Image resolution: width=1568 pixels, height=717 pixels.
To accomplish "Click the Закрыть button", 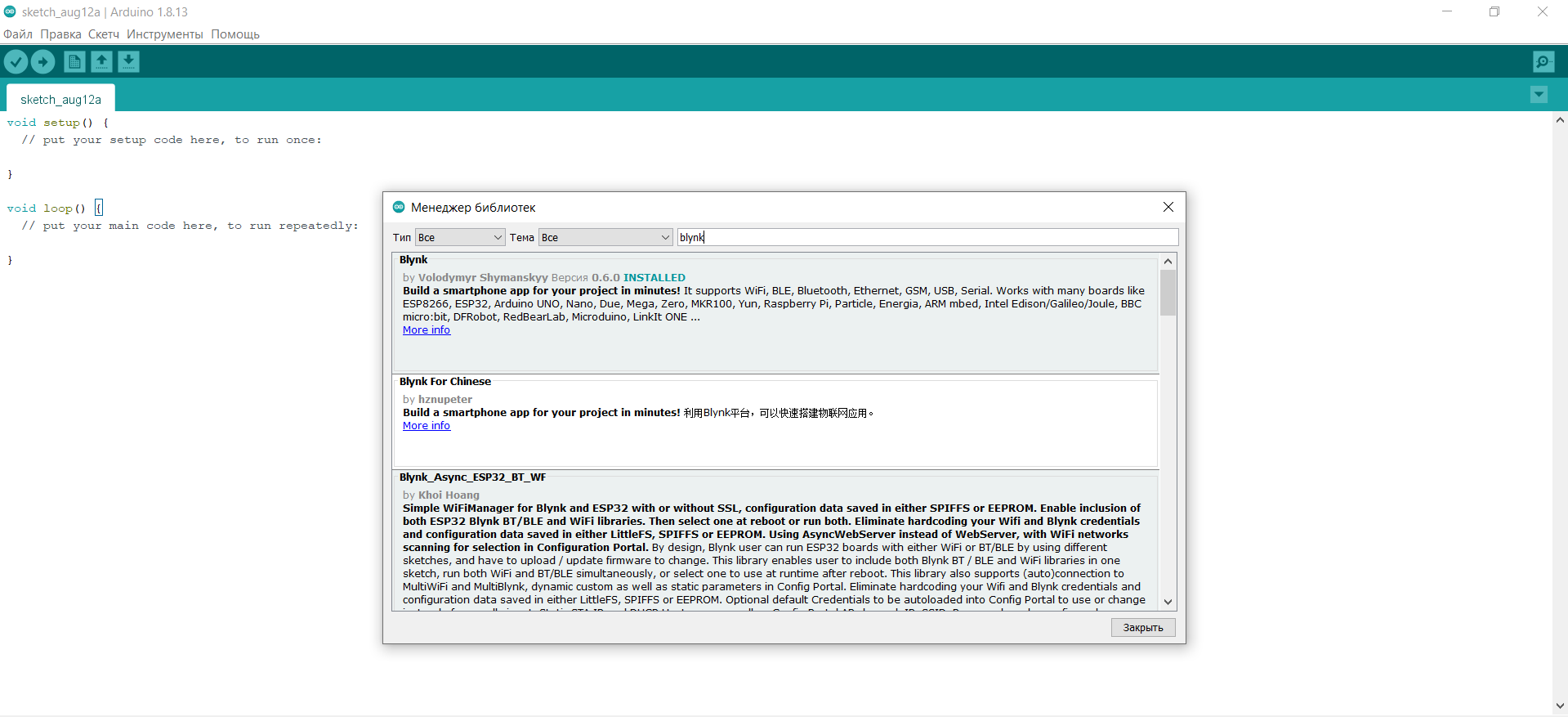I will pyautogui.click(x=1143, y=628).
